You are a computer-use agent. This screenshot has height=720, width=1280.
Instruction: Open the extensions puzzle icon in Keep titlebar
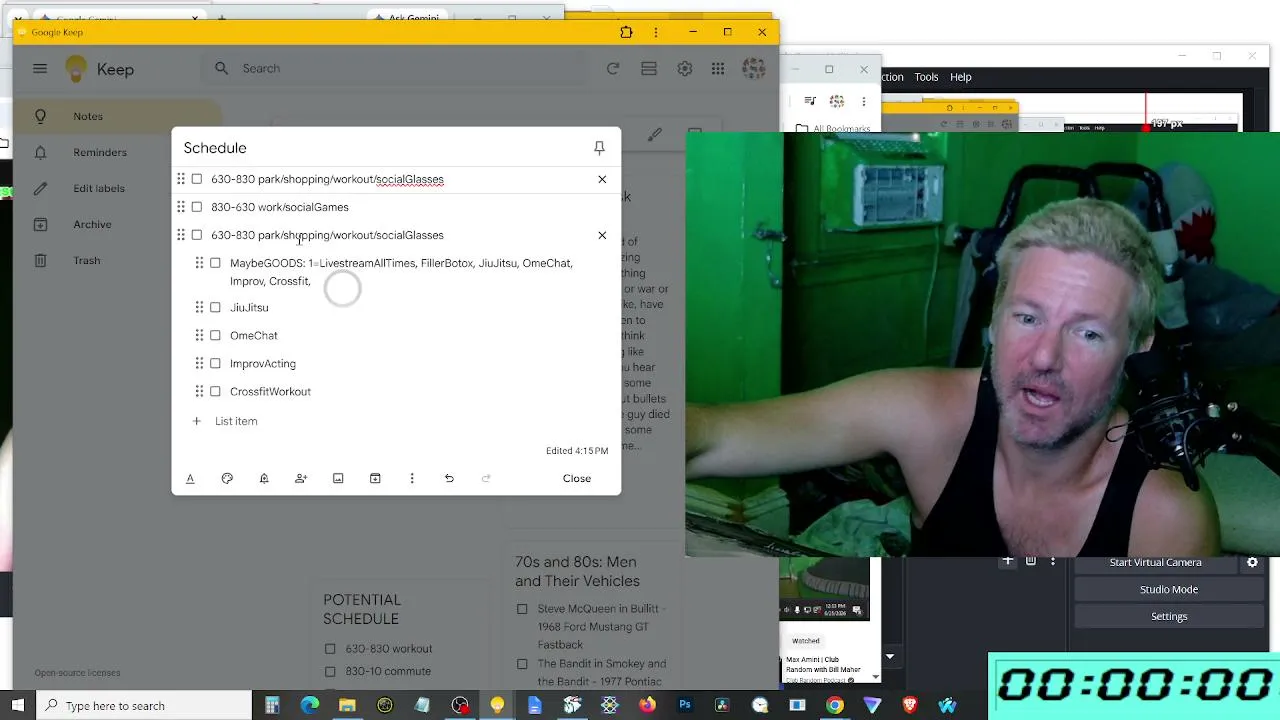[626, 32]
